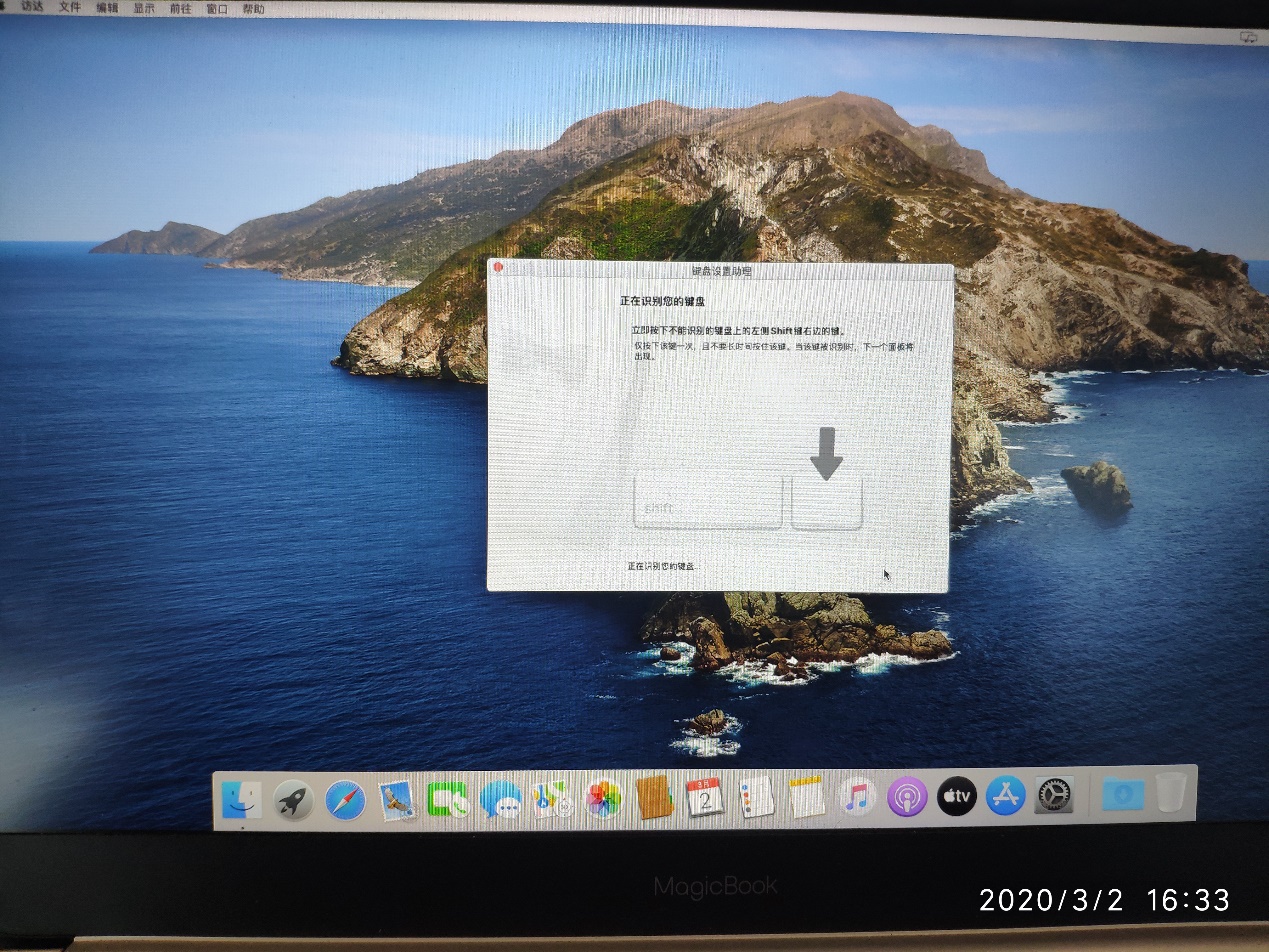Open the Mail app in dock
Screen dimensions: 1269x952
coord(397,800)
